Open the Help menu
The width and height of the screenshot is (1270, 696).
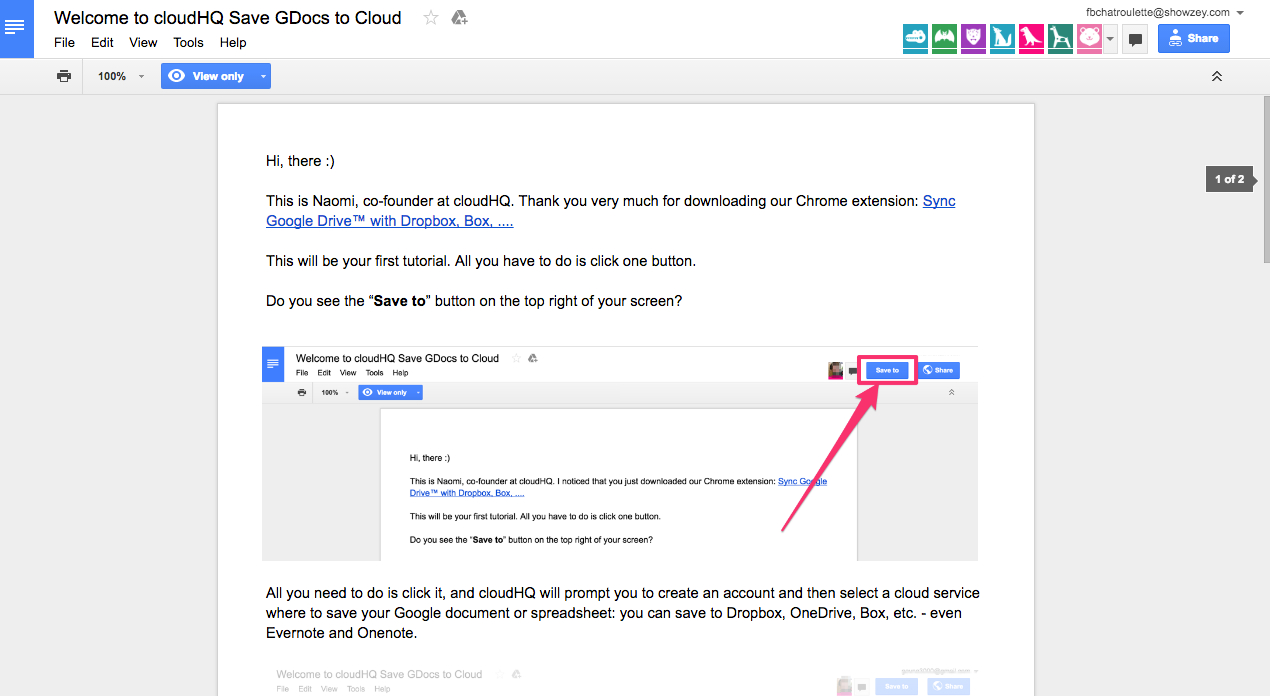pyautogui.click(x=233, y=43)
